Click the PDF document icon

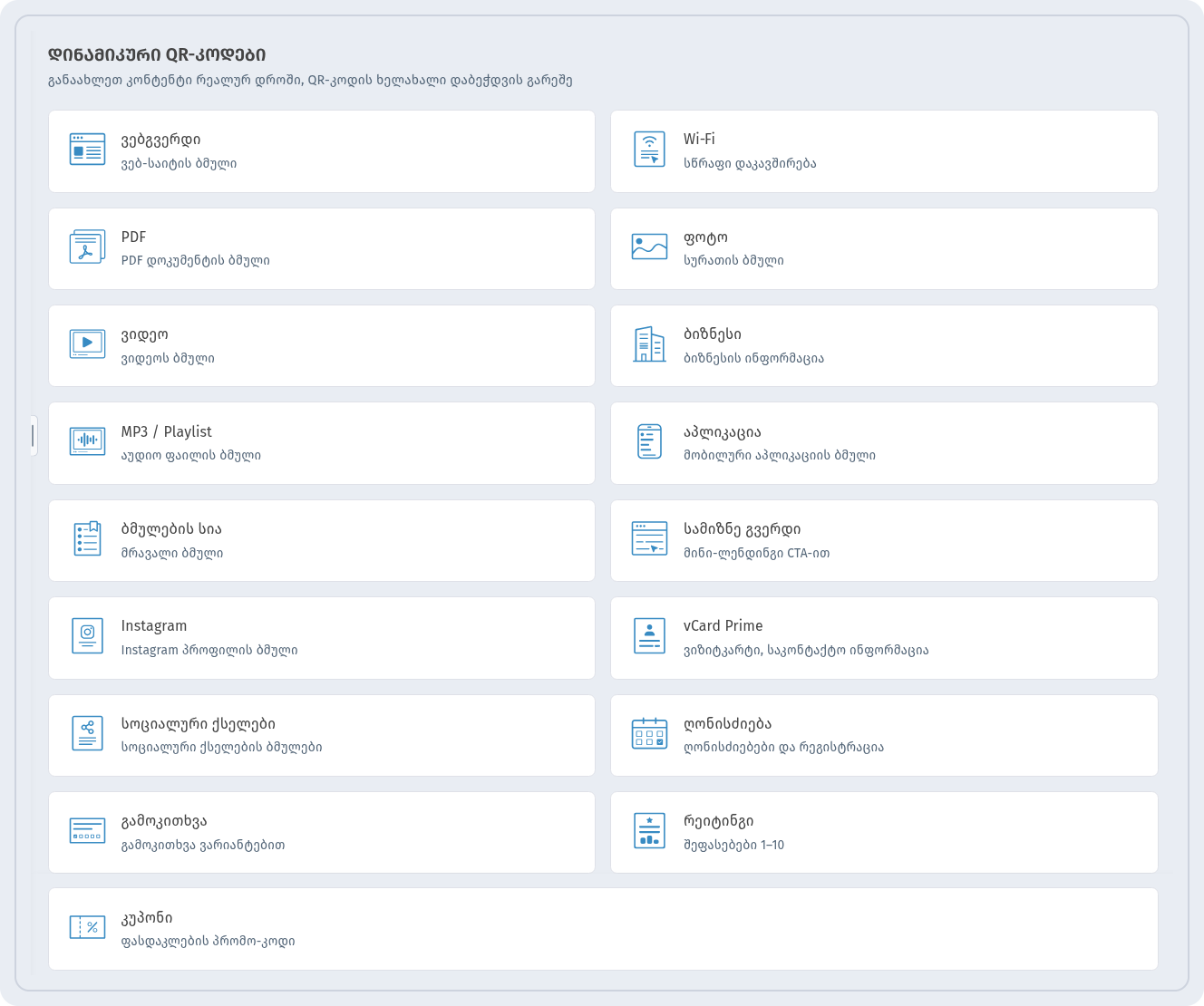[87, 247]
